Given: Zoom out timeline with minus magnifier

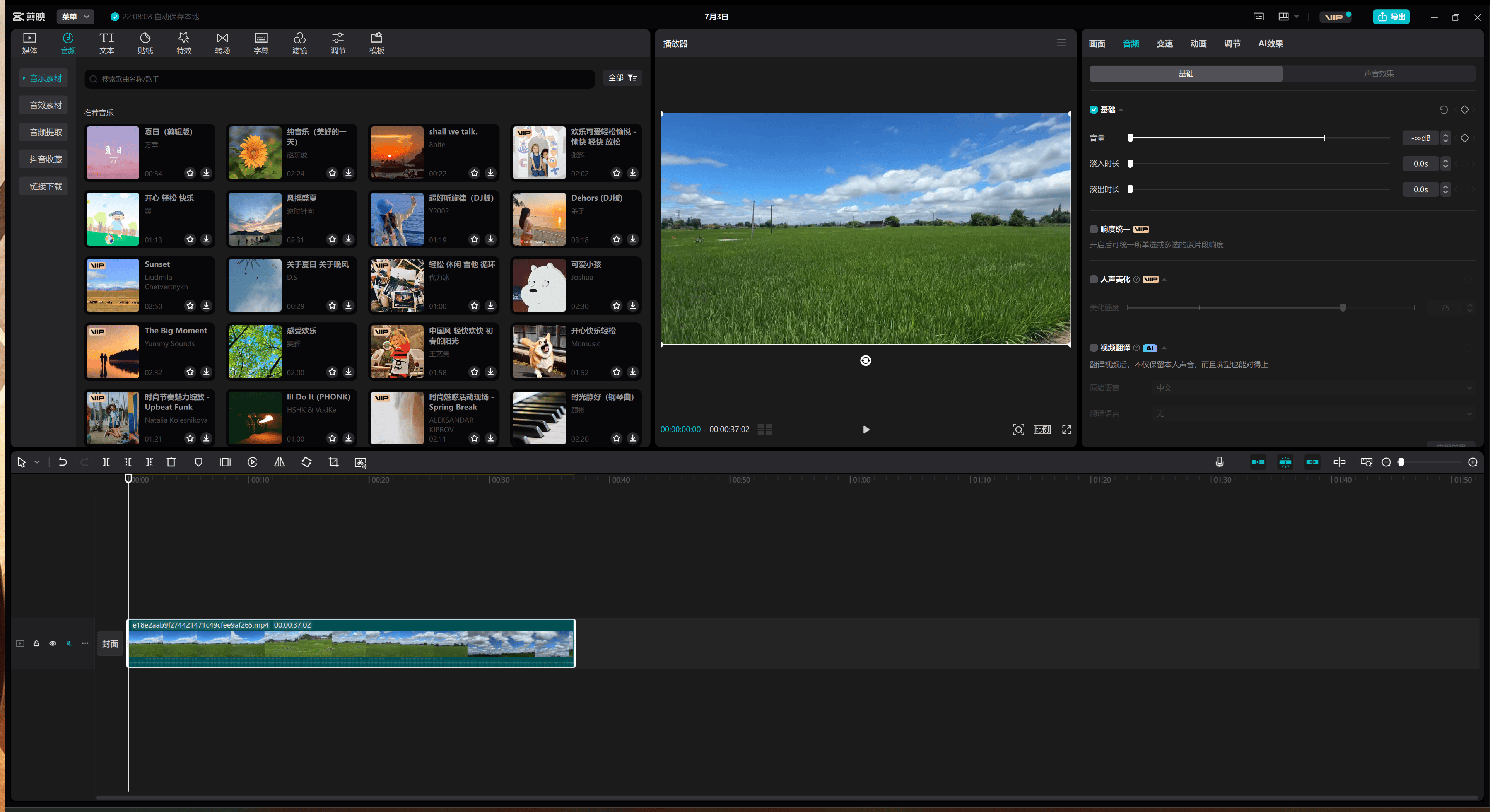Looking at the screenshot, I should tap(1386, 462).
